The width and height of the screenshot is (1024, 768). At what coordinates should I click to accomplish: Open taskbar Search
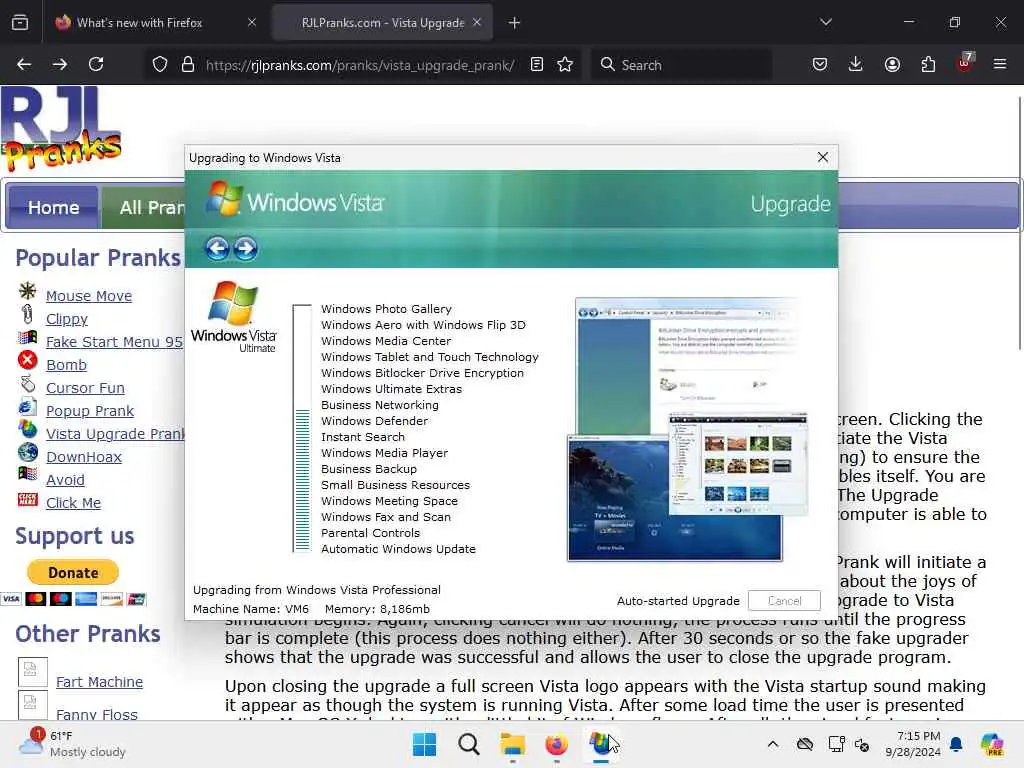[468, 744]
